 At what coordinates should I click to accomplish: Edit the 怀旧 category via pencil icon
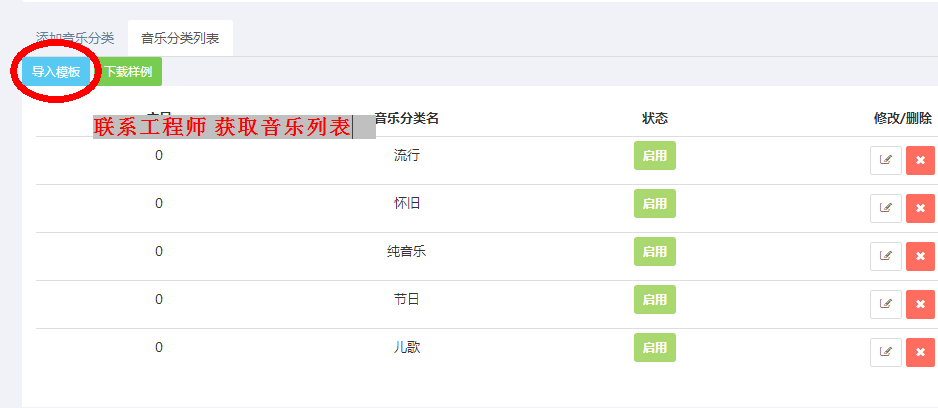click(x=885, y=208)
